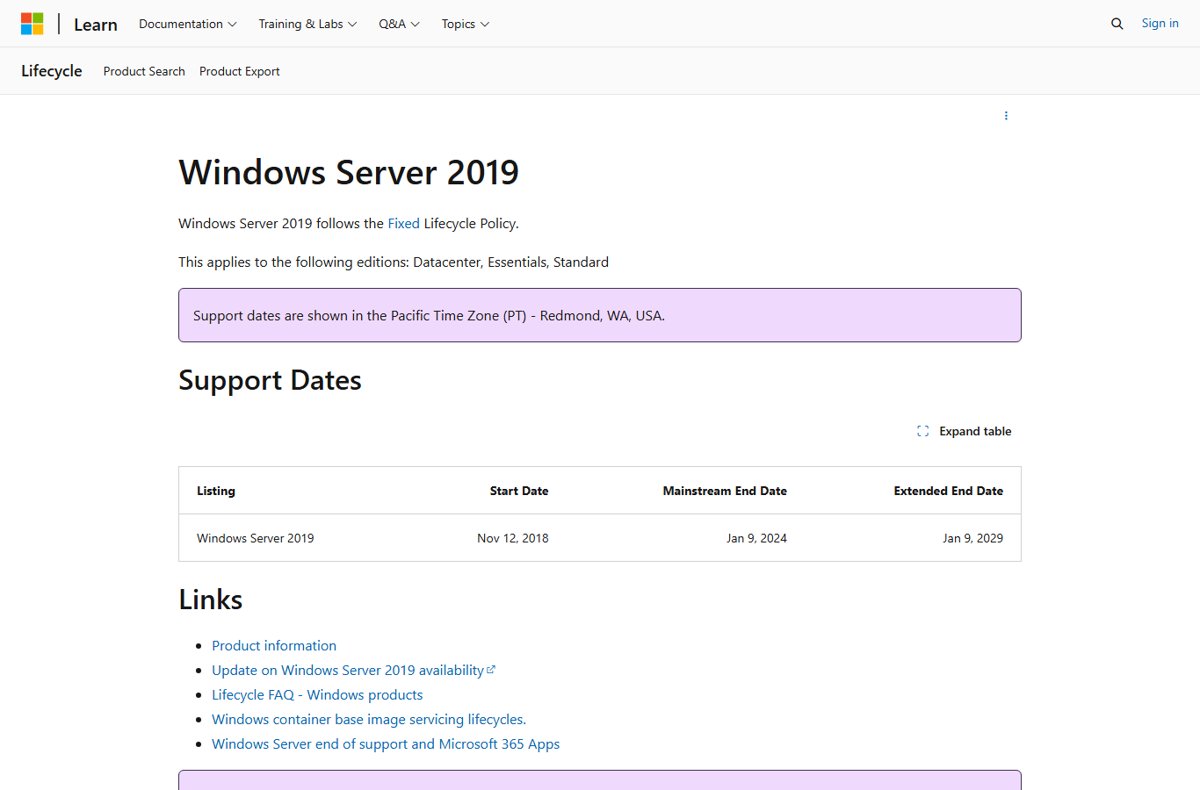Select the Jan 9, 2024 cell
1200x790 pixels.
(x=757, y=538)
